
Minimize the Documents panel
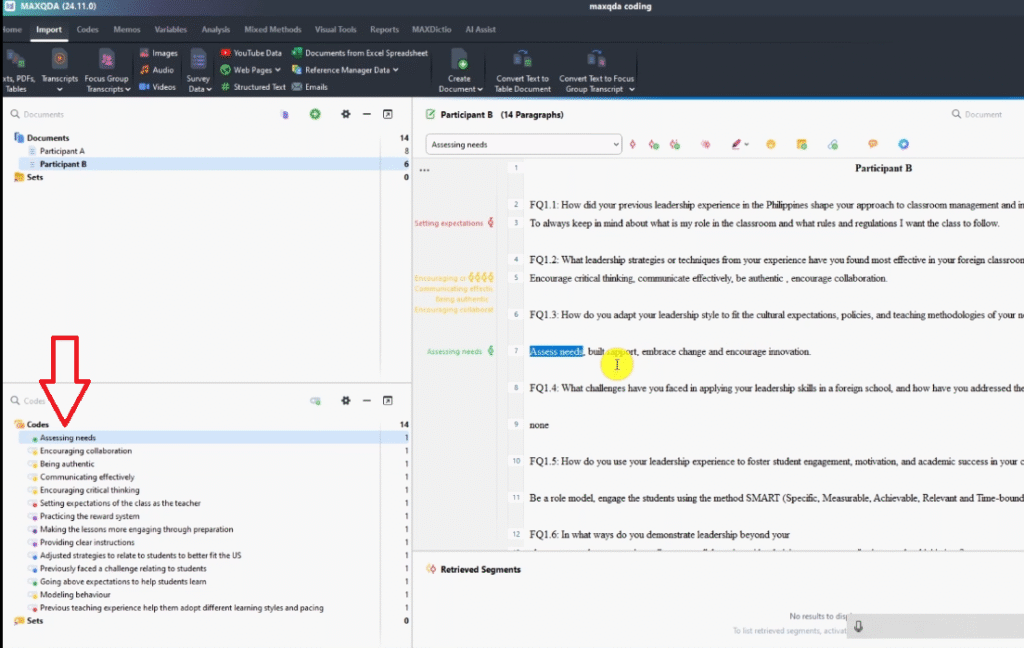[x=367, y=115]
